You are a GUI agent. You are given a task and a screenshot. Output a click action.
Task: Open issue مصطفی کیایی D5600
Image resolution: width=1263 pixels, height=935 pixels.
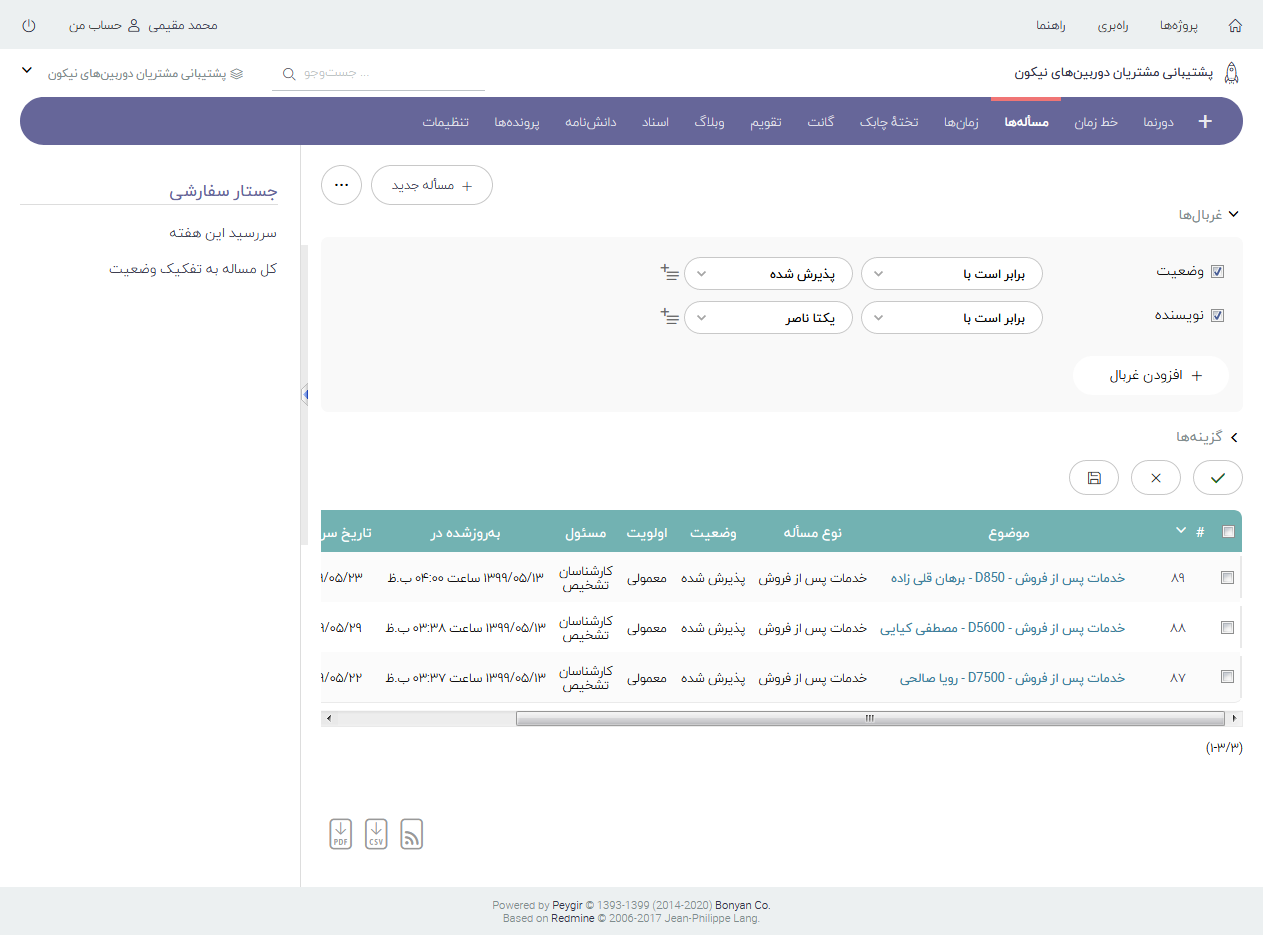point(1003,628)
